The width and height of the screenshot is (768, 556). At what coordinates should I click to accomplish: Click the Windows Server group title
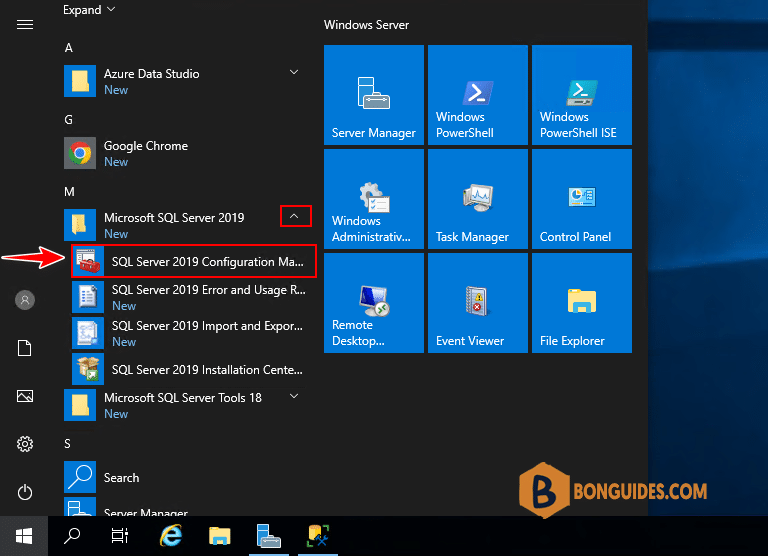point(366,25)
